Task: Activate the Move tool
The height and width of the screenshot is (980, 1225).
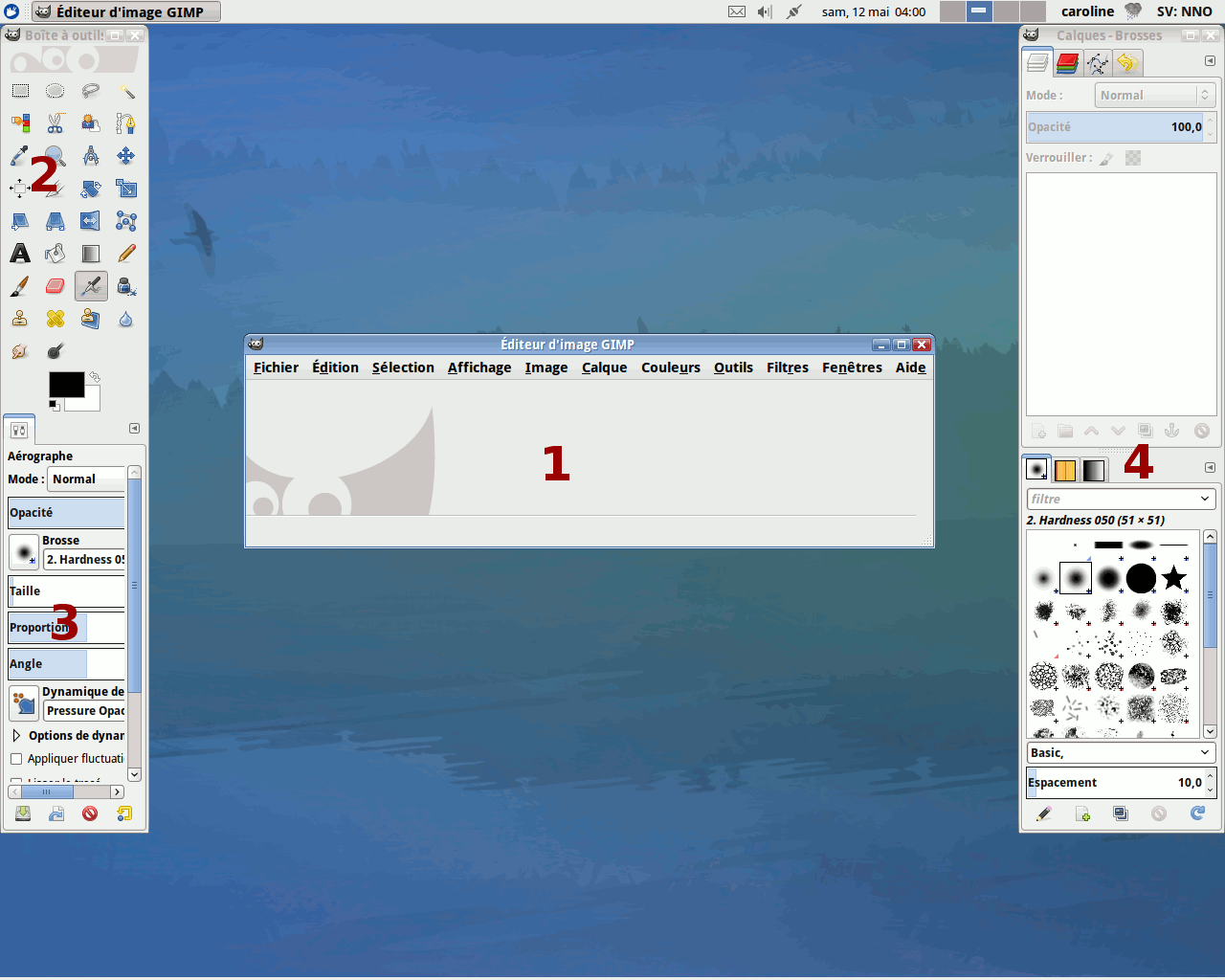Action: point(126,156)
